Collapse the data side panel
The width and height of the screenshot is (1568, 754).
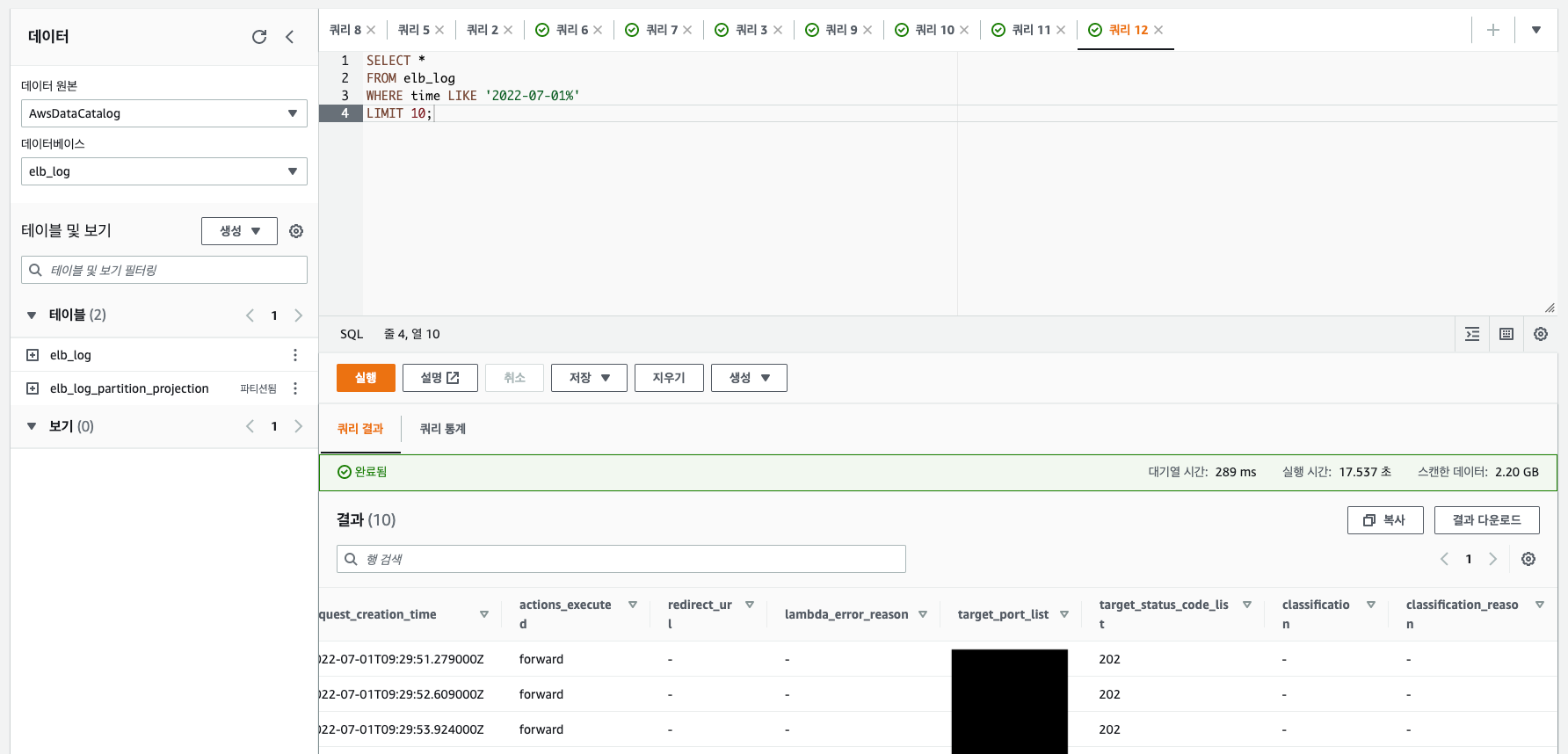[290, 37]
